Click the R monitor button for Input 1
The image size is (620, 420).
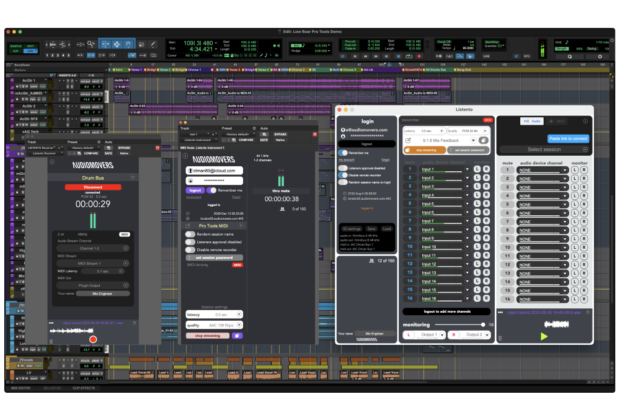point(486,171)
